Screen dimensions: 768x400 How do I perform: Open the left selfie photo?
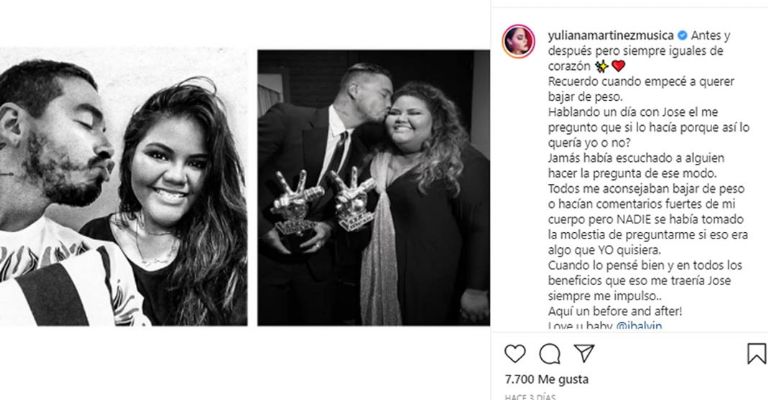pyautogui.click(x=123, y=187)
